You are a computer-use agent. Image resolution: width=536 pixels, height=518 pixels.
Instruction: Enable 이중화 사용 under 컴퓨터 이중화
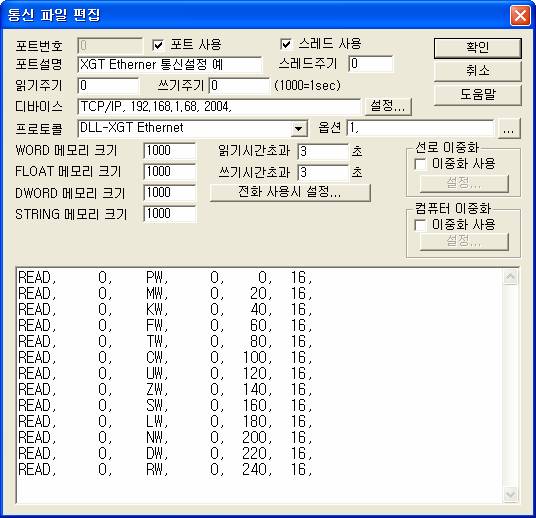tap(420, 225)
